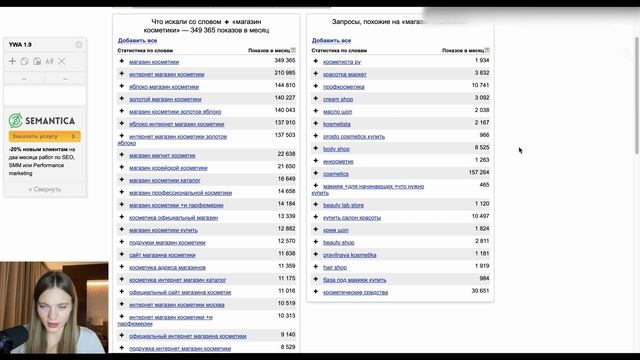Image resolution: width=640 pixels, height=360 pixels.
Task: Add 'магазин косметики каталог' via plus icon
Action: coord(122,180)
